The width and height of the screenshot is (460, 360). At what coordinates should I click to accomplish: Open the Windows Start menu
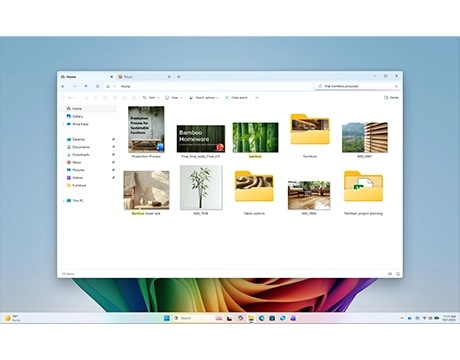point(167,318)
